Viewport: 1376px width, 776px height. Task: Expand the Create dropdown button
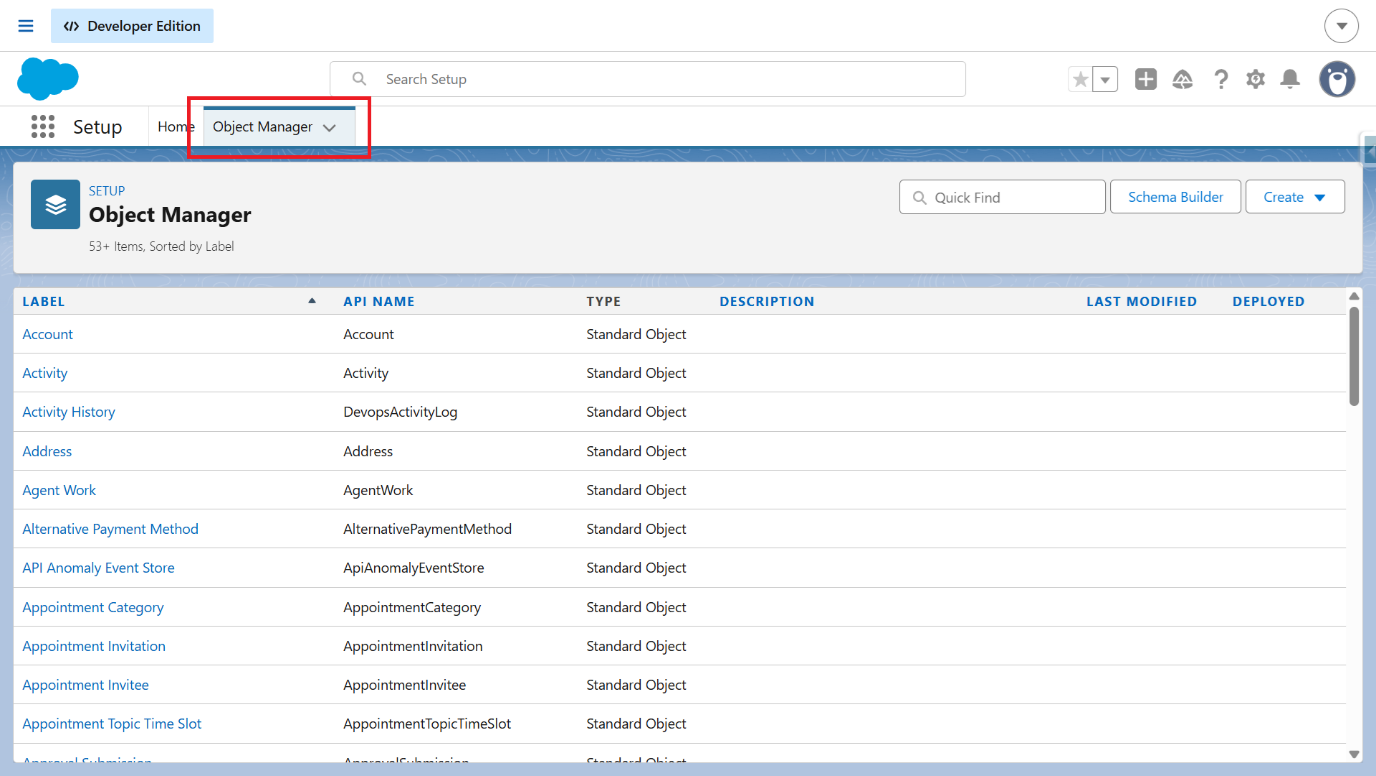click(x=1294, y=197)
